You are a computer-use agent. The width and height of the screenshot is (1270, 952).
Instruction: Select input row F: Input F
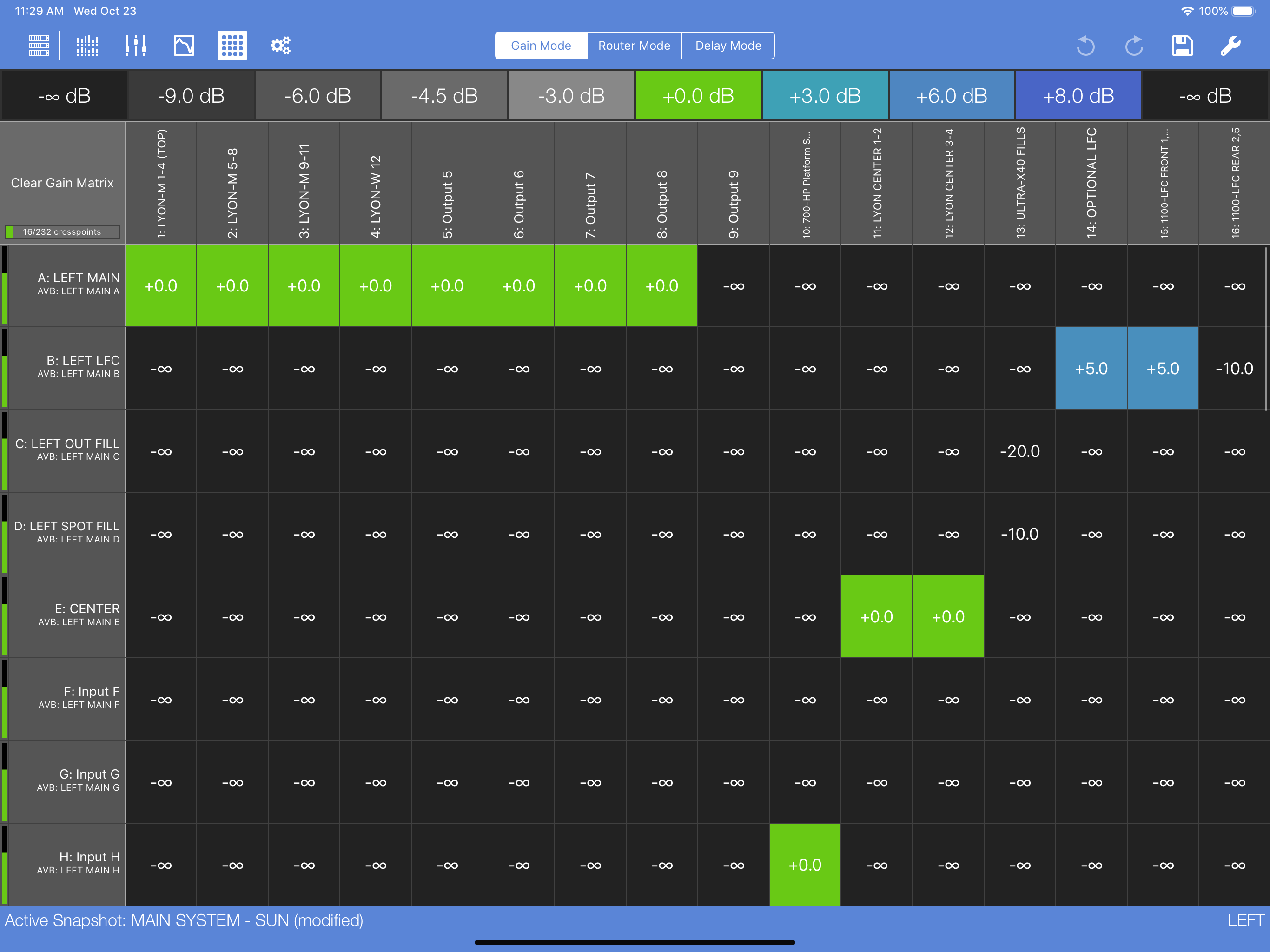63,699
